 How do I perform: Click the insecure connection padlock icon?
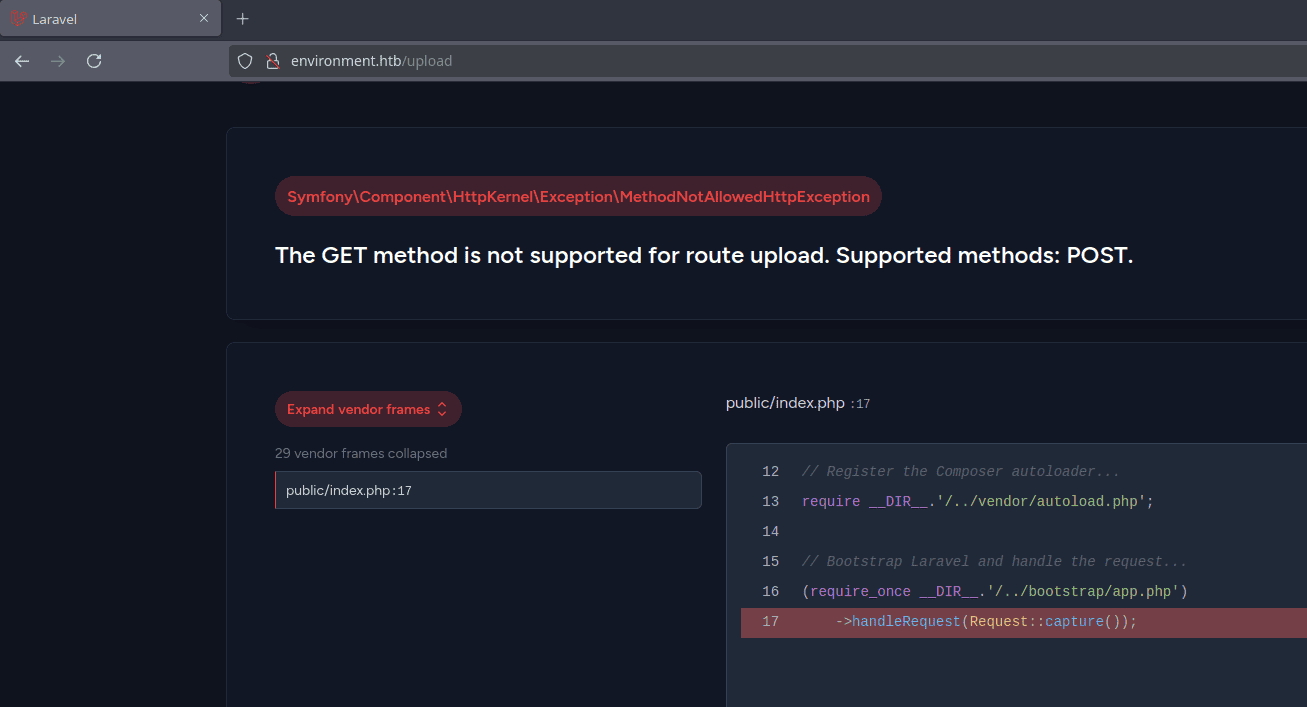click(272, 61)
